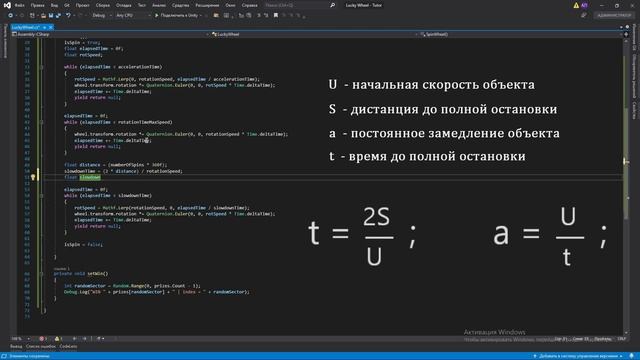Screen dimensions: 640x360
Task: Open the Проект menu
Action: 82,5
